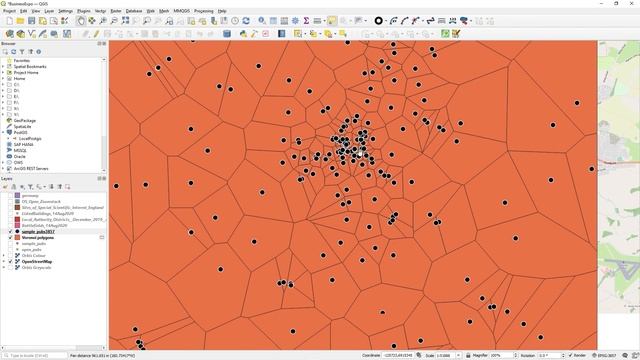Click the DB Manager database icon
This screenshot has width=640, height=360.
click(227, 34)
